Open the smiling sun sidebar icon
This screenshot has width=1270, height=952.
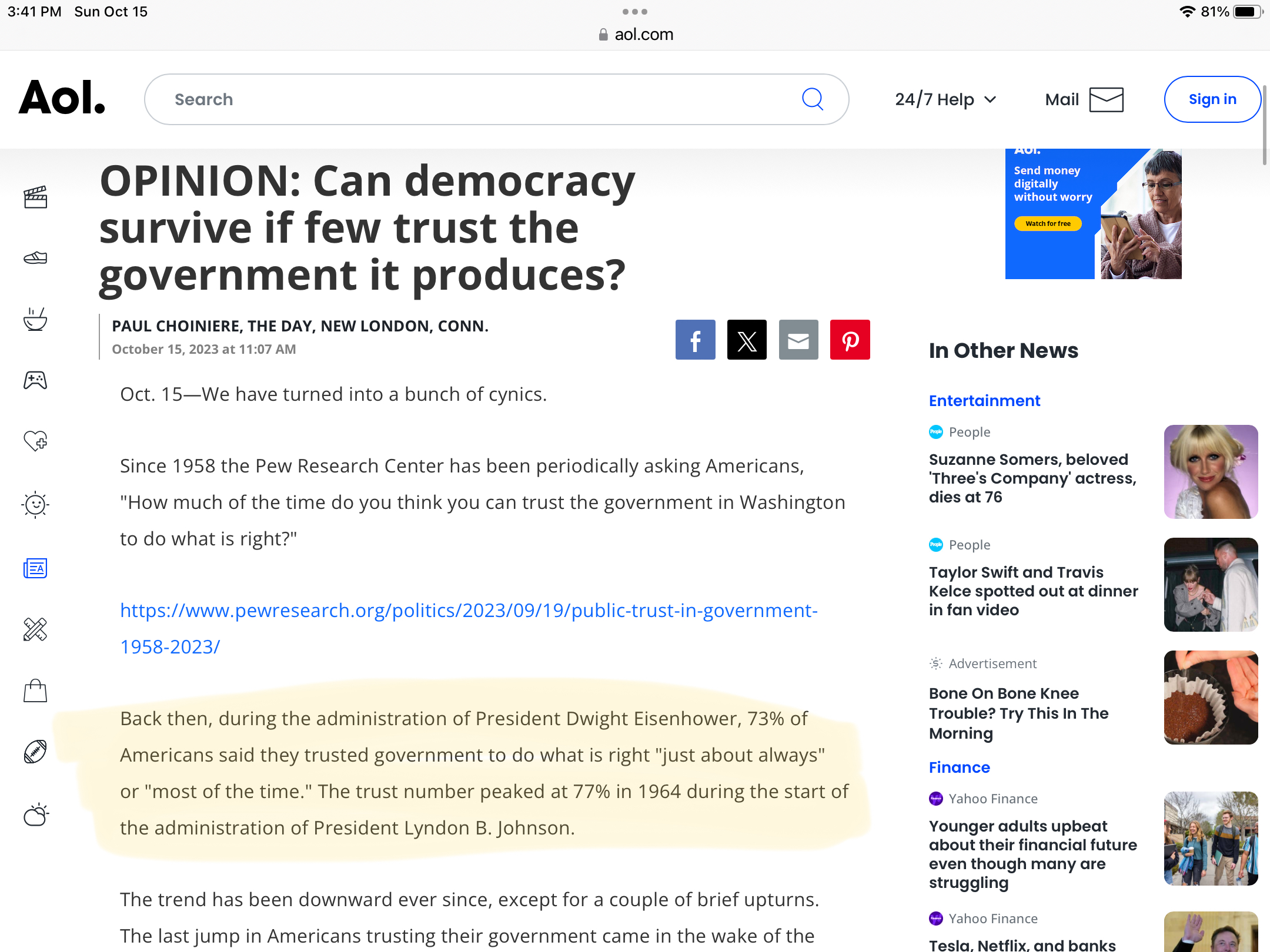35,504
